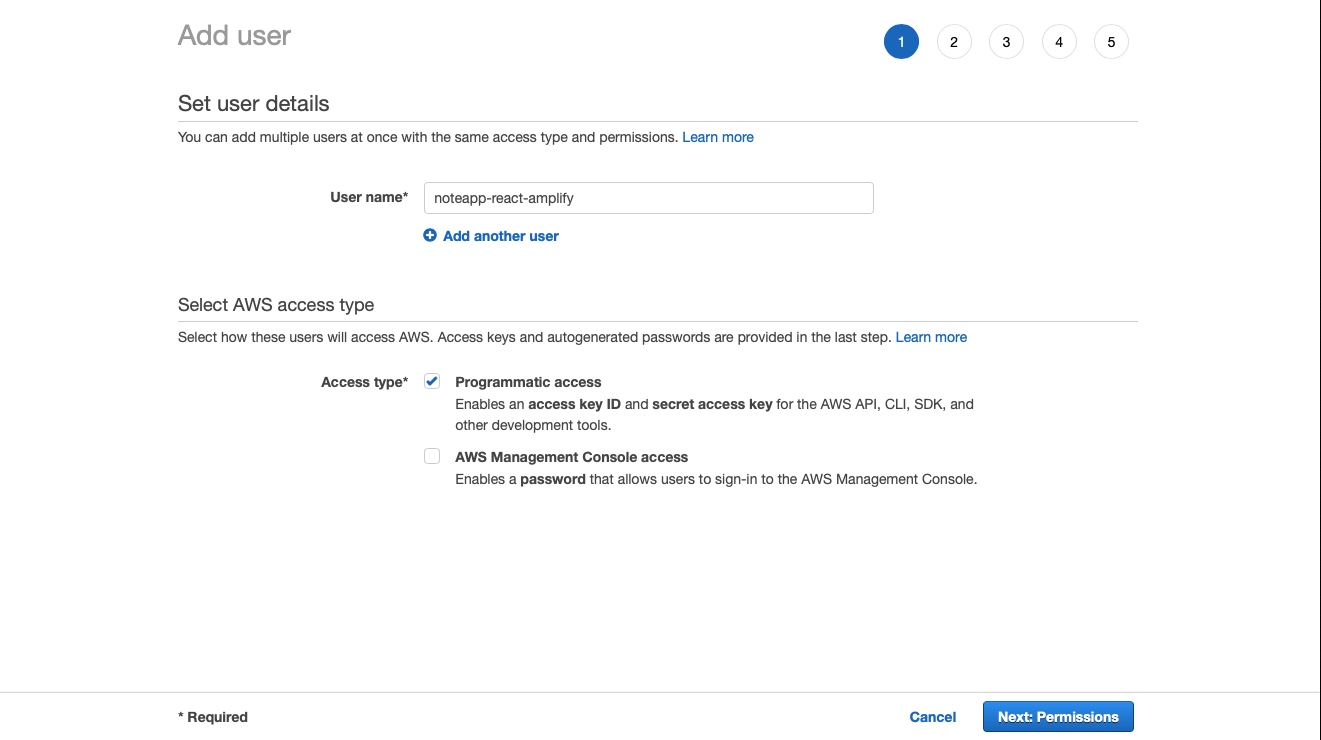Image resolution: width=1321 pixels, height=740 pixels.
Task: Enable AWS Management Console access checkbox
Action: click(431, 456)
